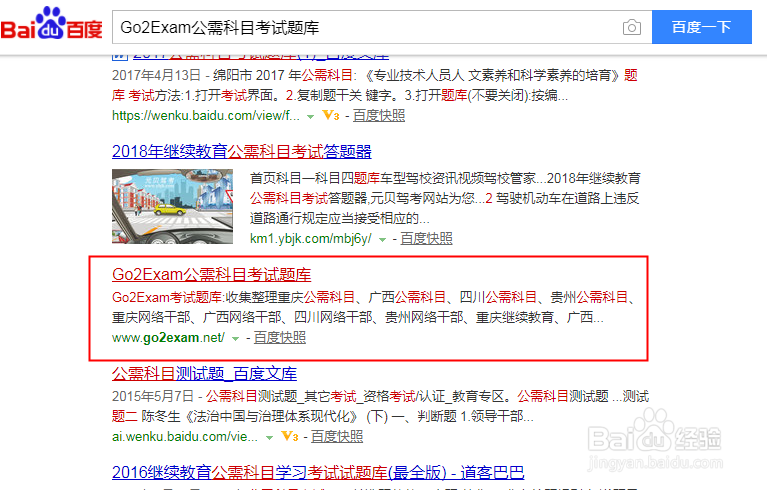This screenshot has height=490, width=767.
Task: Open 百度快照 for https://wenku.baidu.com/view/f... result
Action: (379, 115)
